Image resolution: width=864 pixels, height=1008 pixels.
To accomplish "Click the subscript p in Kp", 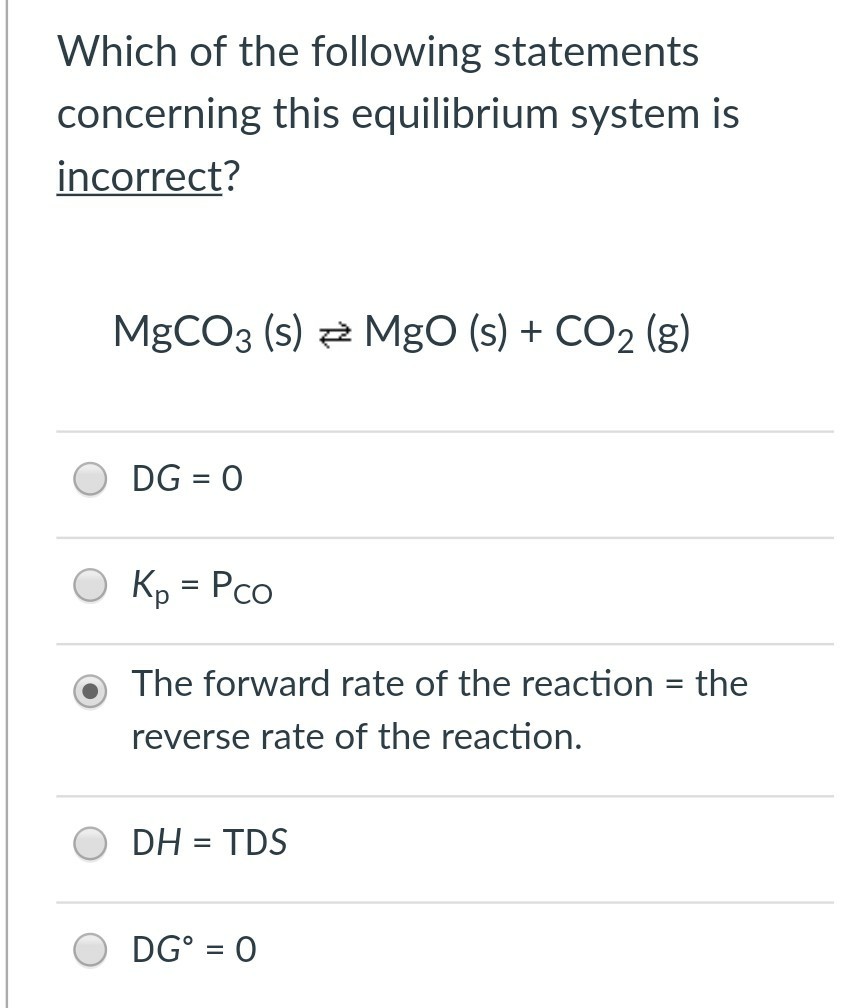I will pos(157,598).
